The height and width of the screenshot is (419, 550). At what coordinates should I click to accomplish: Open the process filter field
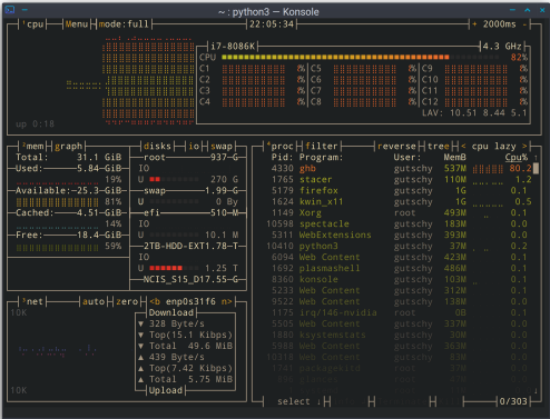coord(321,146)
